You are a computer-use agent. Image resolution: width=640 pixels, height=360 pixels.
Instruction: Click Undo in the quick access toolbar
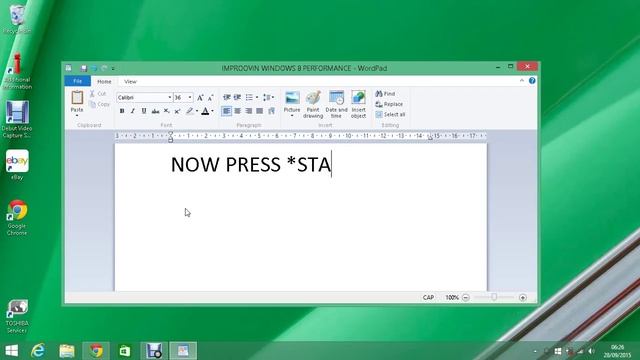click(94, 68)
